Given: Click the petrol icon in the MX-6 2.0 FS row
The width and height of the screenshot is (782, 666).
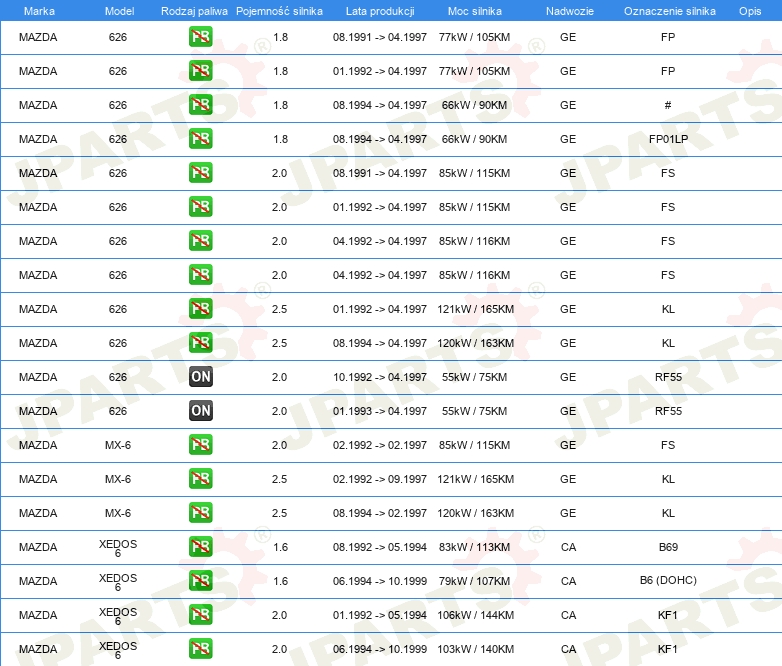Looking at the screenshot, I should tap(200, 444).
